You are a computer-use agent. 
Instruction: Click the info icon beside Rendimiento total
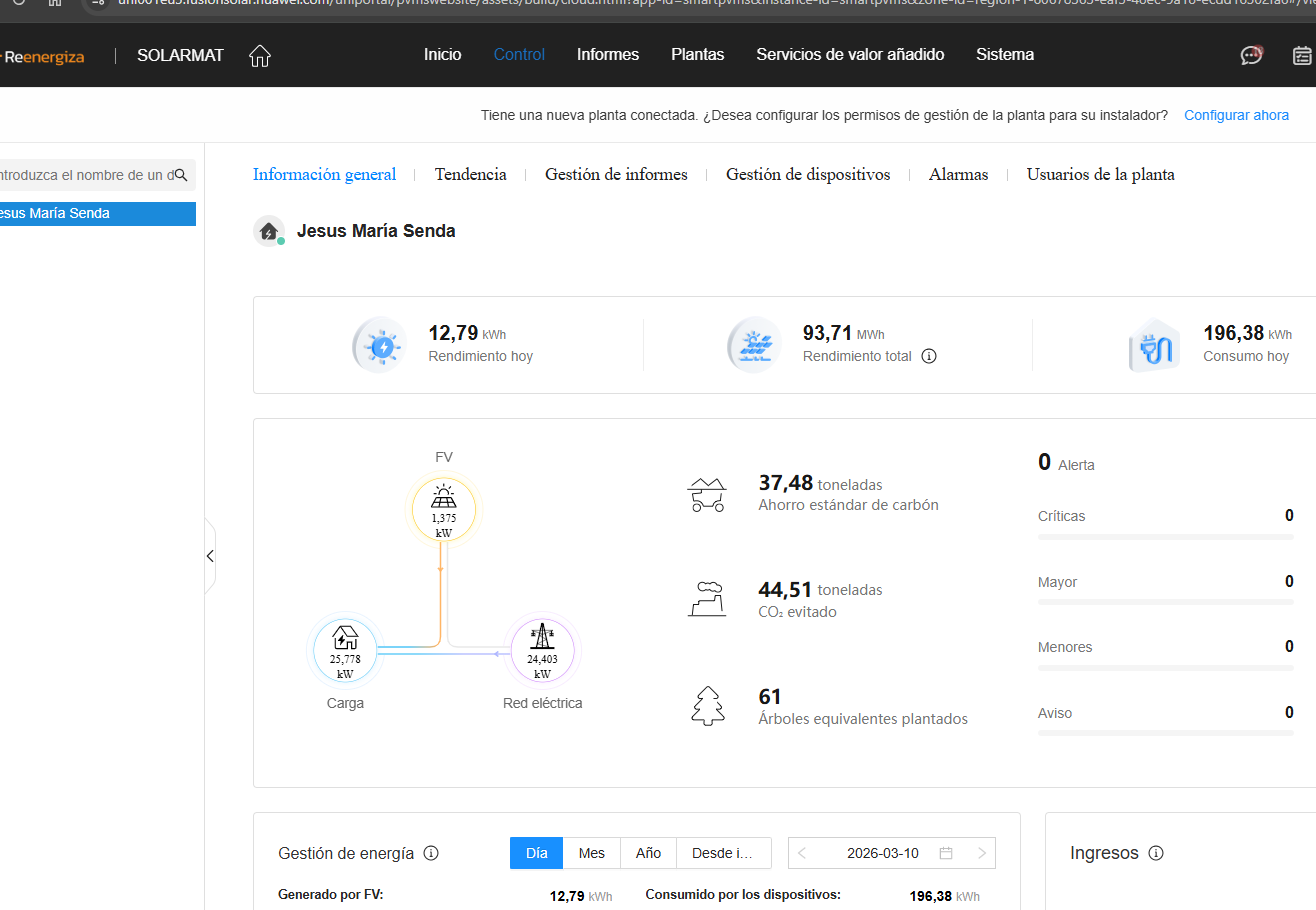click(x=929, y=356)
